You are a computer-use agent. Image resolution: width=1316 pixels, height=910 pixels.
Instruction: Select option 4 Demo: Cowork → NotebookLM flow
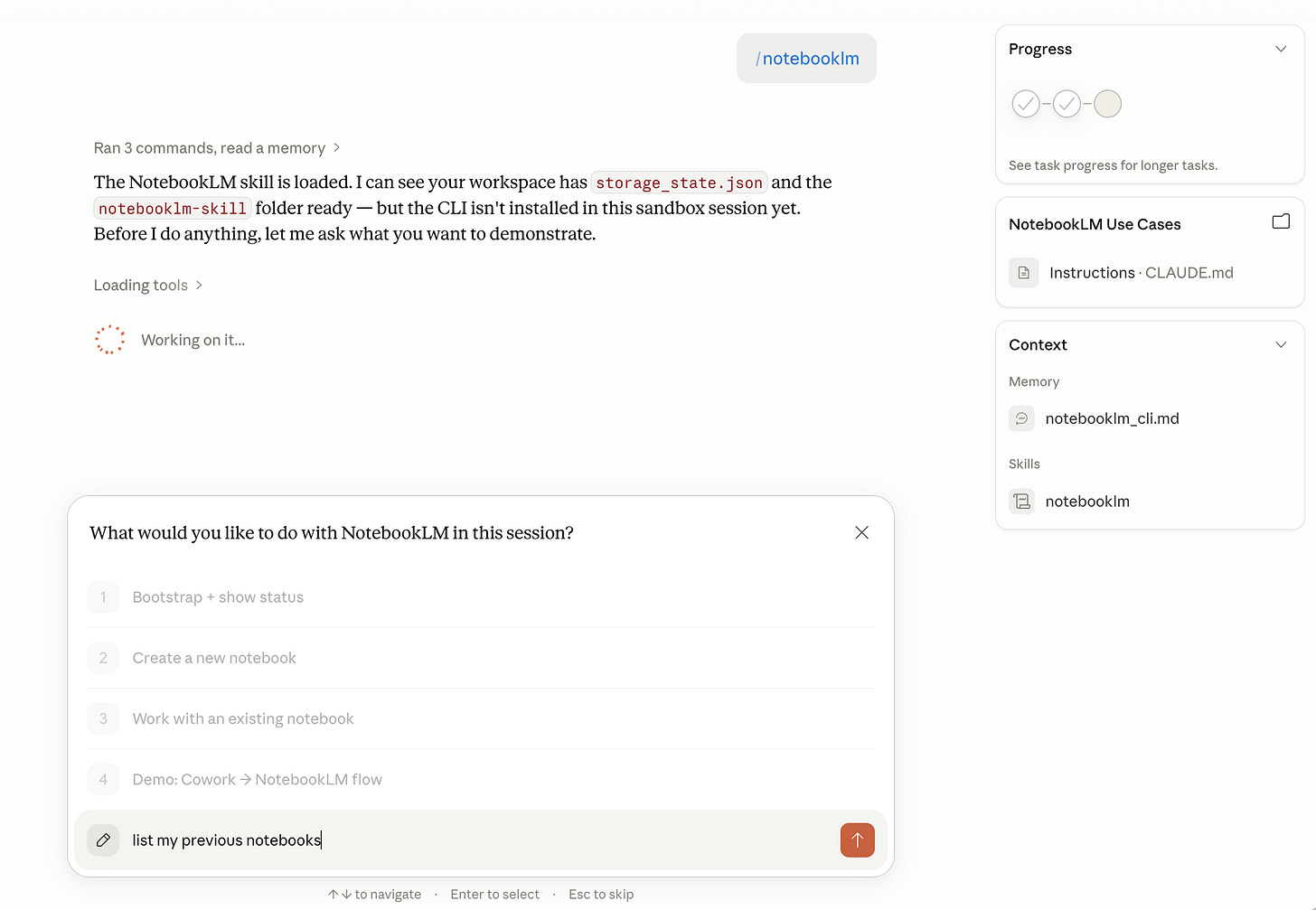point(481,779)
